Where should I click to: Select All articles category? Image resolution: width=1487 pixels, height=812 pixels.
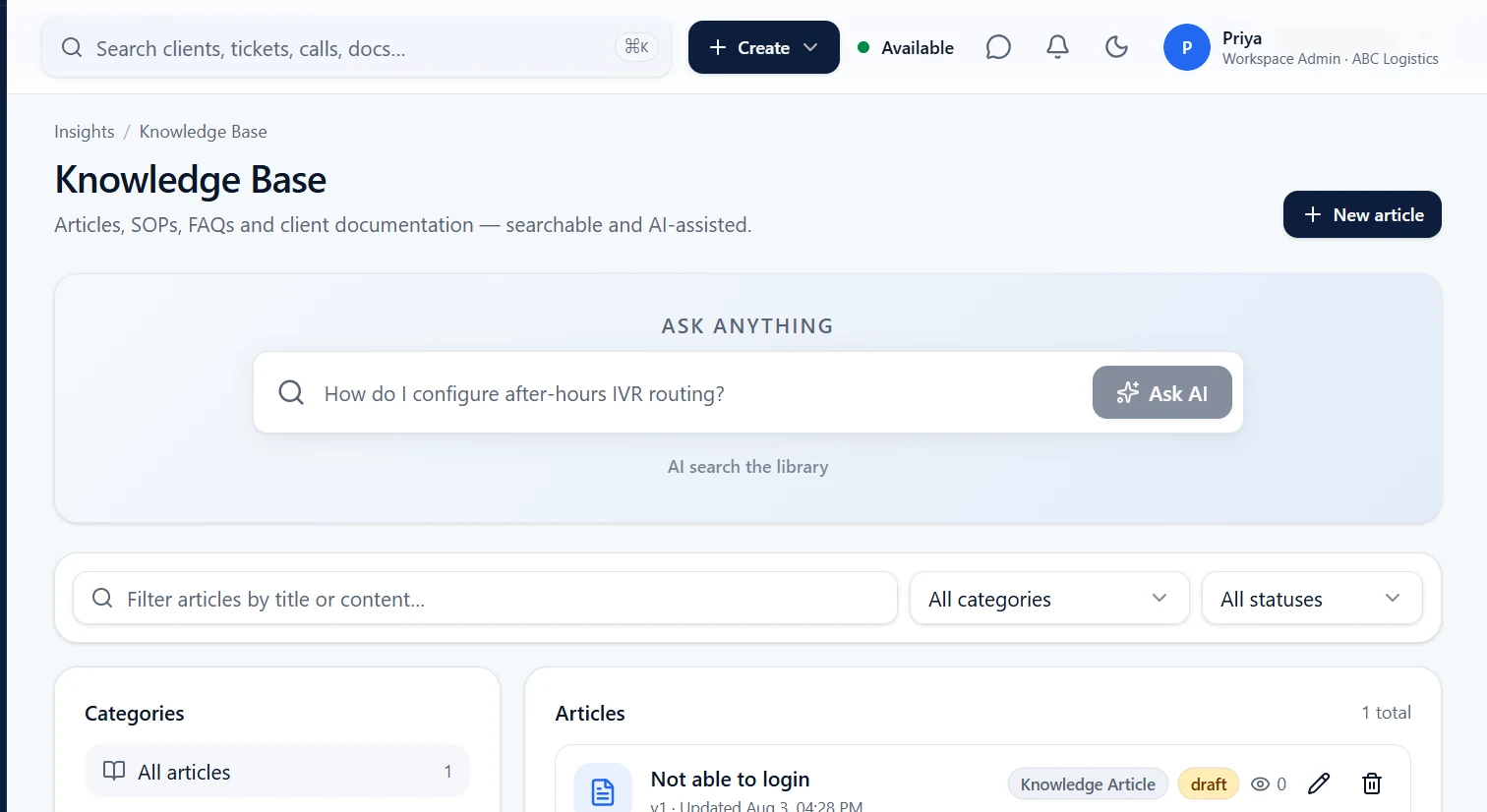coord(277,771)
